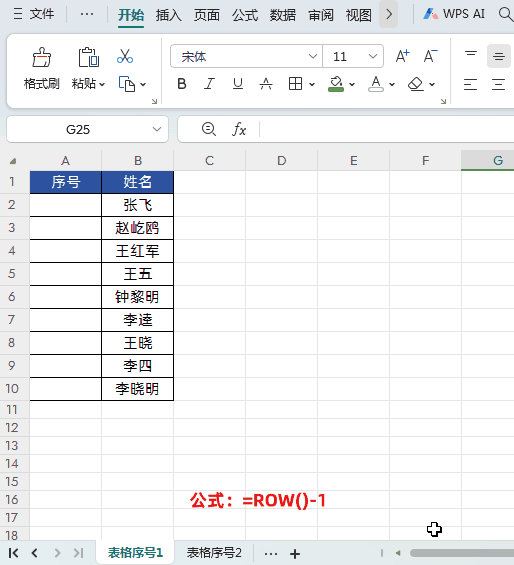Increase font size with A+ icon

402,56
